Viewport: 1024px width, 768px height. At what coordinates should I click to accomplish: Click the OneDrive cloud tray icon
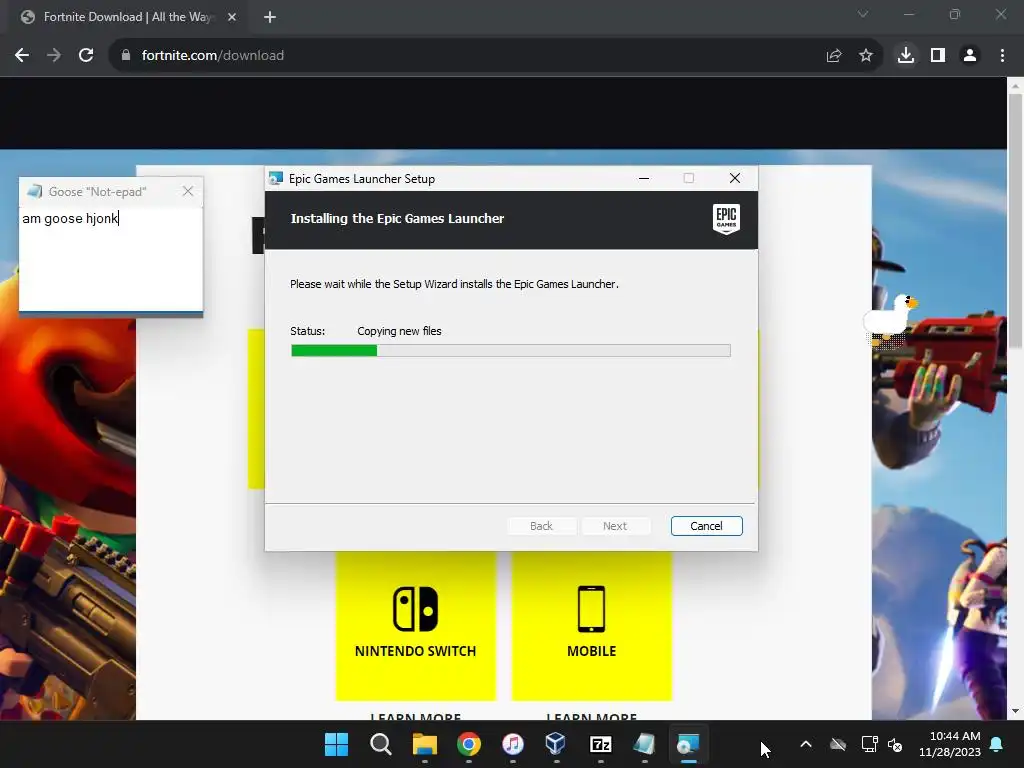pos(838,744)
